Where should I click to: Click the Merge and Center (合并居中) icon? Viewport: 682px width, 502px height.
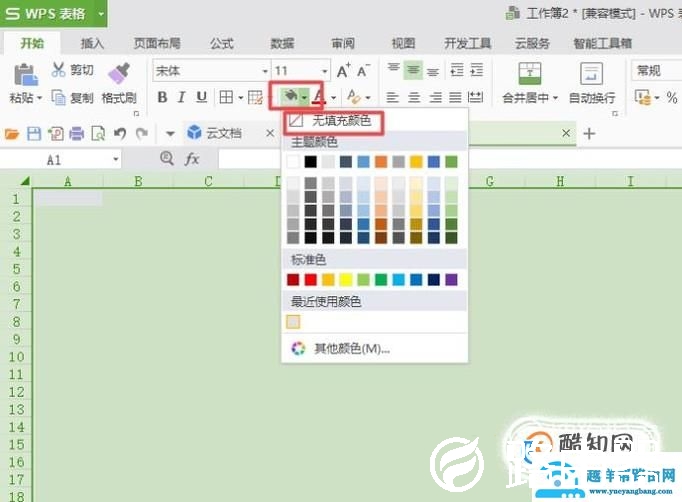(x=530, y=74)
